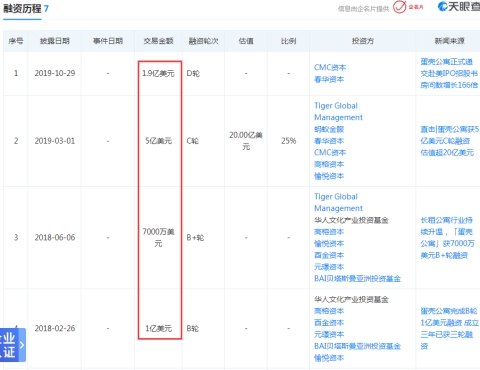Click the 天眼查 logo
480x370 pixels.
pos(459,6)
